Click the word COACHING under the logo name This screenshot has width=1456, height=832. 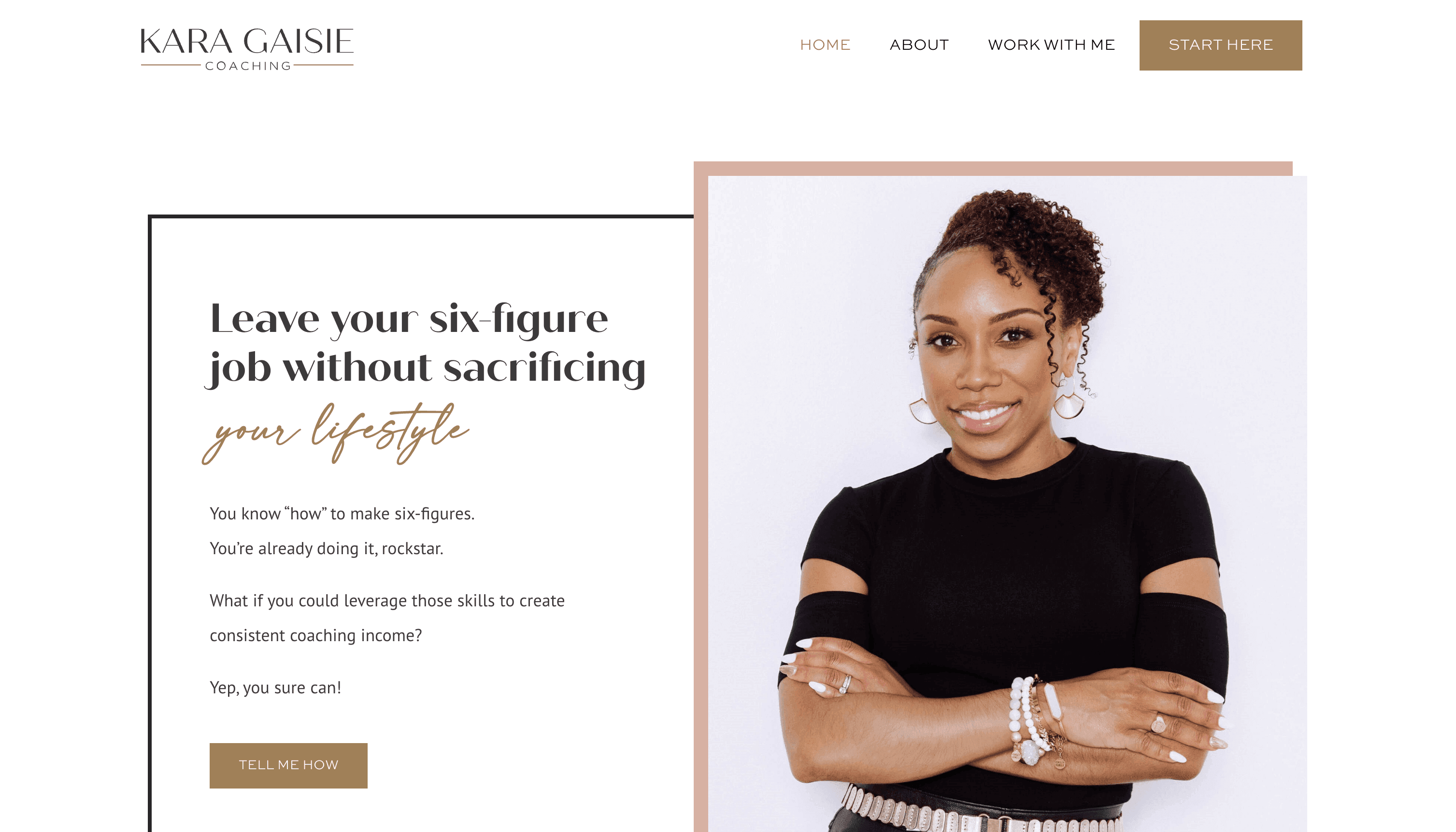248,66
